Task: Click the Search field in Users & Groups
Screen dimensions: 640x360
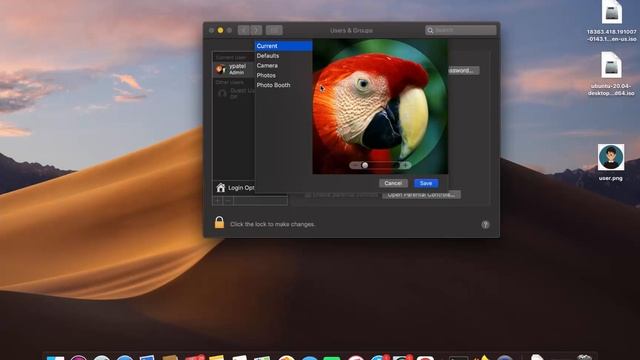Action: click(461, 30)
